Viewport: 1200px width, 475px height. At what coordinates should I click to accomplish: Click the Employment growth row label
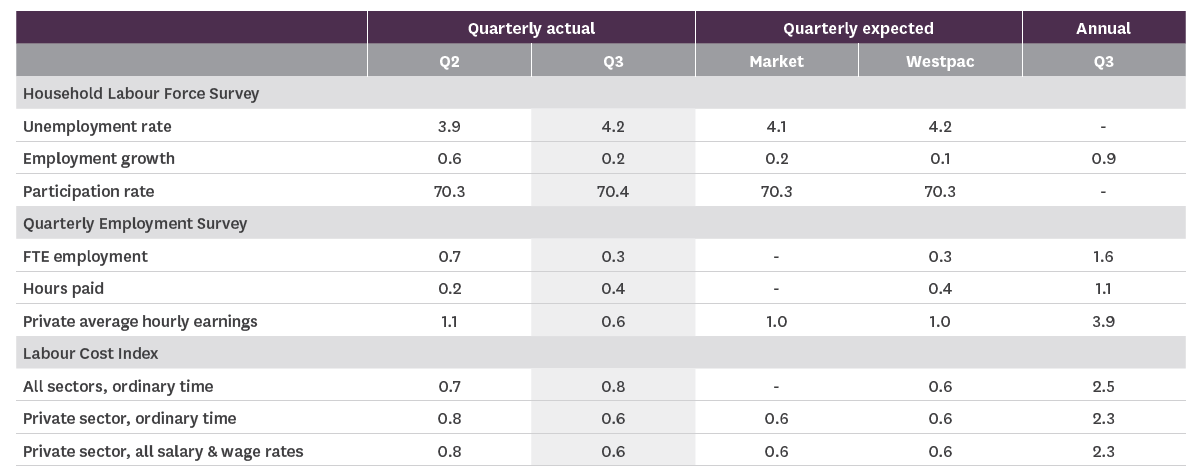(x=99, y=158)
